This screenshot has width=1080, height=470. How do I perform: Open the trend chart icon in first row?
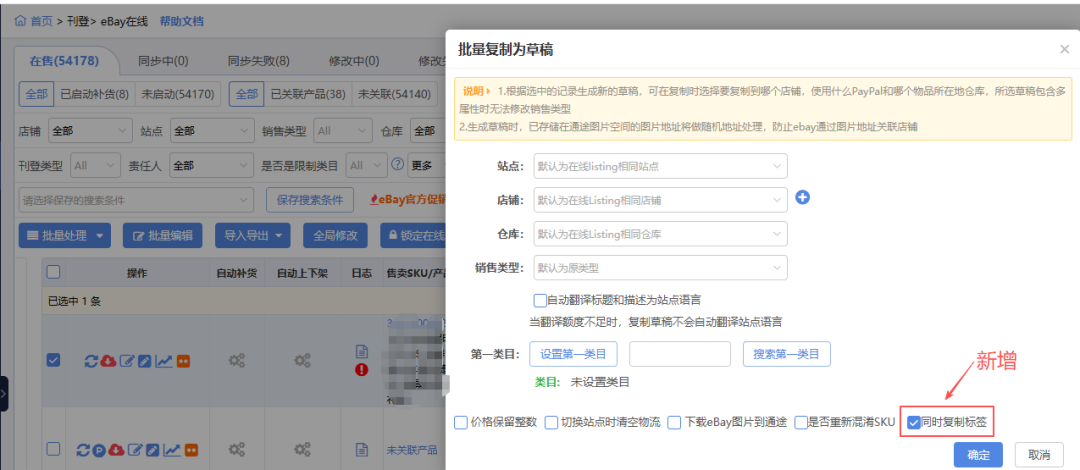click(163, 361)
